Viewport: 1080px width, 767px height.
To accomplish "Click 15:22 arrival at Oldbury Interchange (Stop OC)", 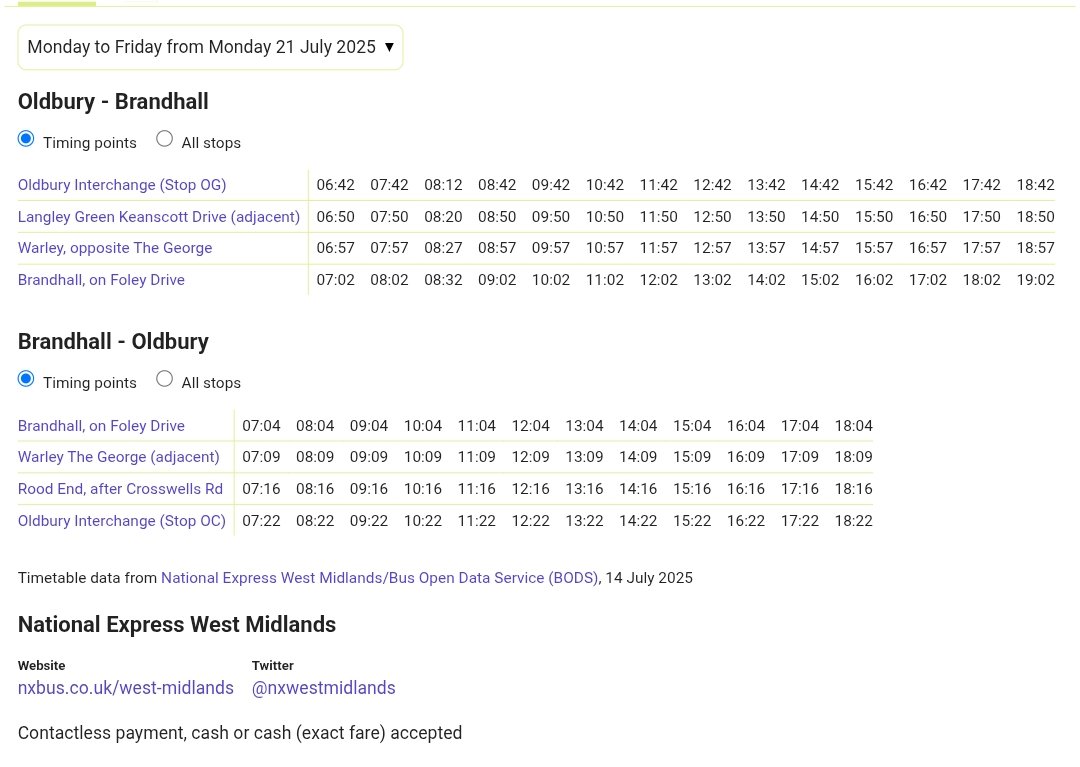I will pyautogui.click(x=692, y=521).
